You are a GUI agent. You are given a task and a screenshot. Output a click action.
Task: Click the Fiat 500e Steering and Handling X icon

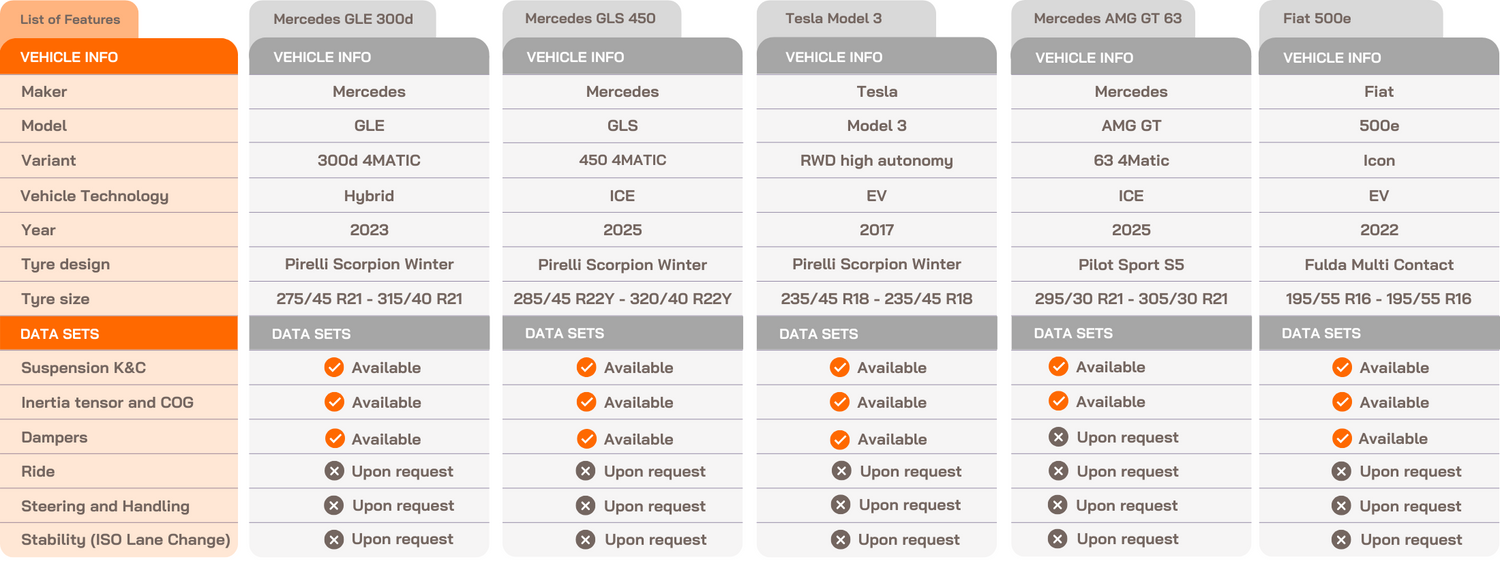(1342, 506)
